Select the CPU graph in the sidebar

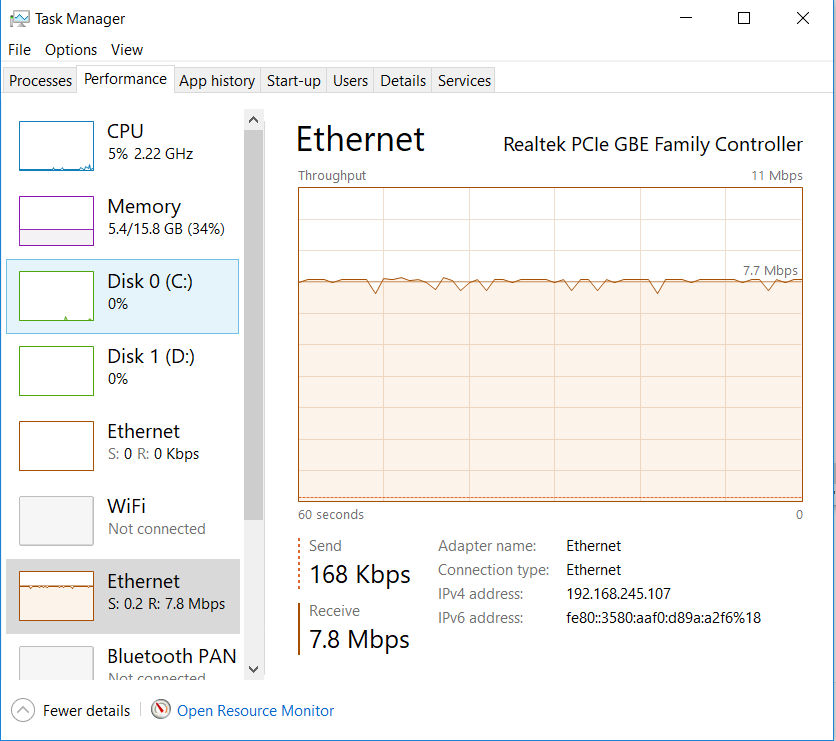click(x=56, y=145)
